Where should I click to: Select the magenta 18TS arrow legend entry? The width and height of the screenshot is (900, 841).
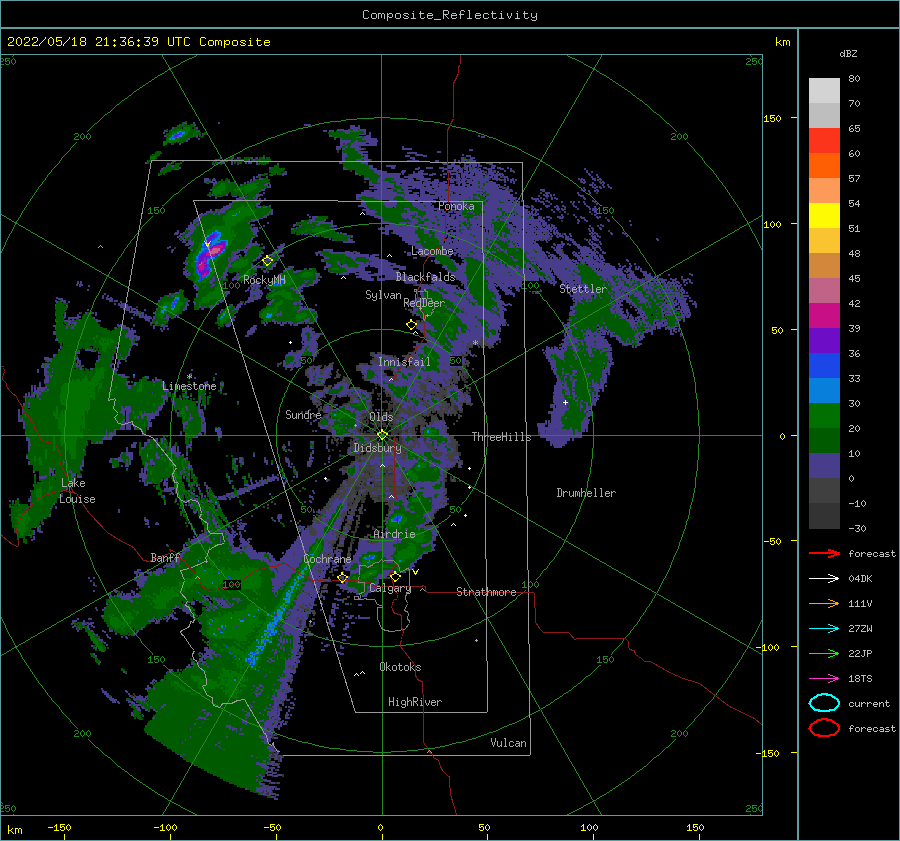point(824,678)
